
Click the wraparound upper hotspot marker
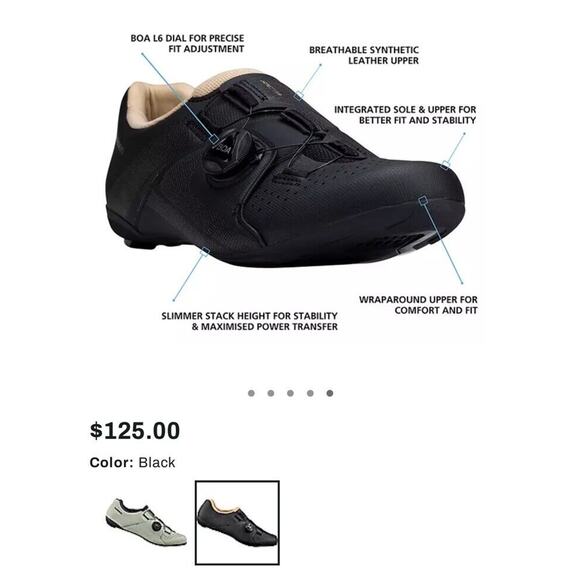(x=423, y=200)
